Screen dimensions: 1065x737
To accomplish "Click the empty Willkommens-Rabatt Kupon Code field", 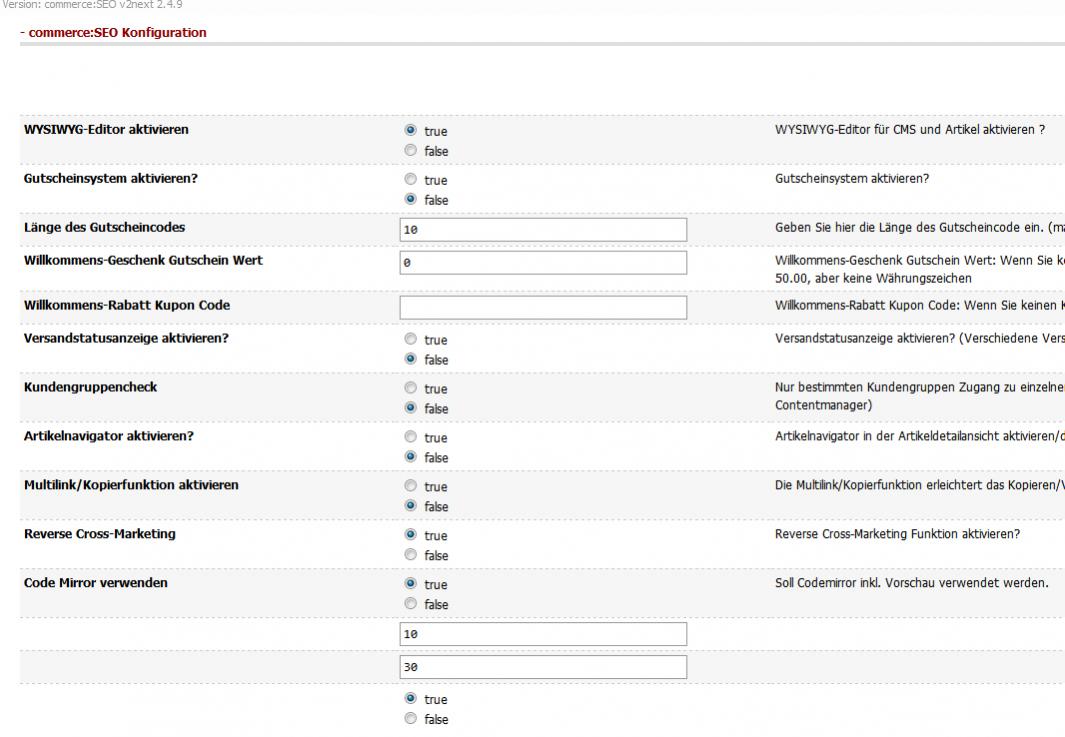I will 543,307.
